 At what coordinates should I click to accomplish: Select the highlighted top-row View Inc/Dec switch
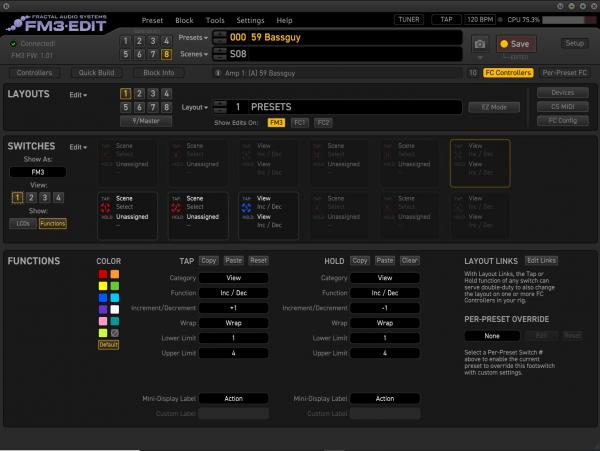pos(480,163)
